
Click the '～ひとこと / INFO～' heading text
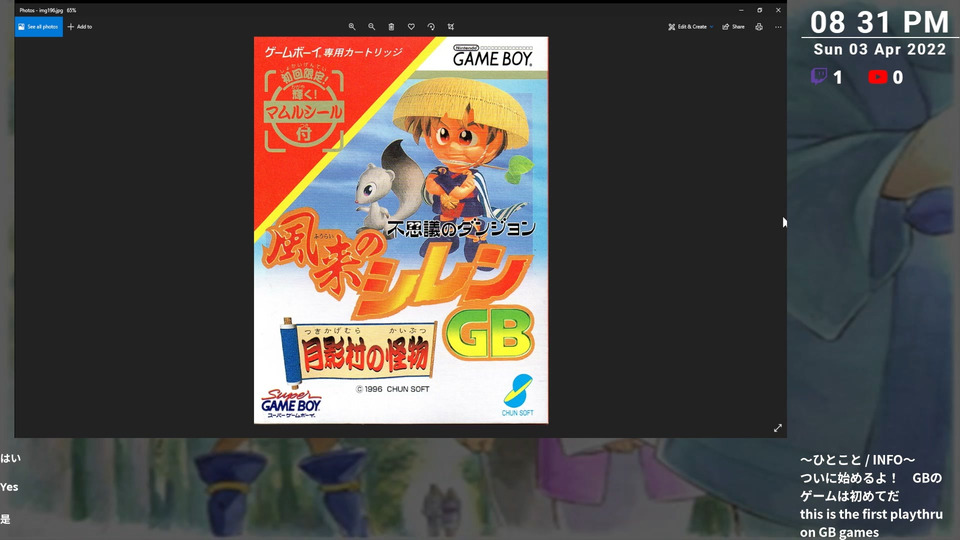point(857,460)
